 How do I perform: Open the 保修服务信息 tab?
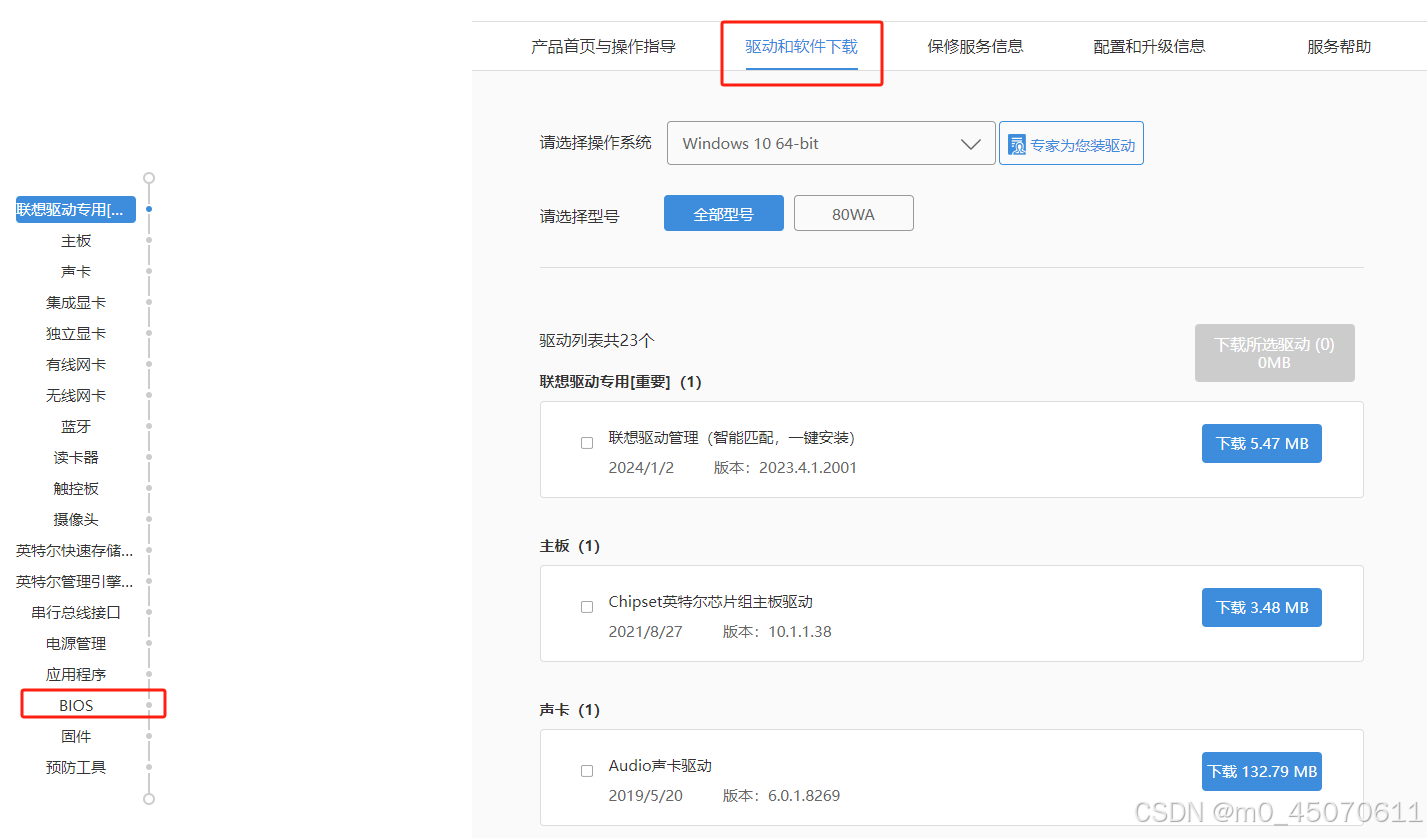point(975,47)
